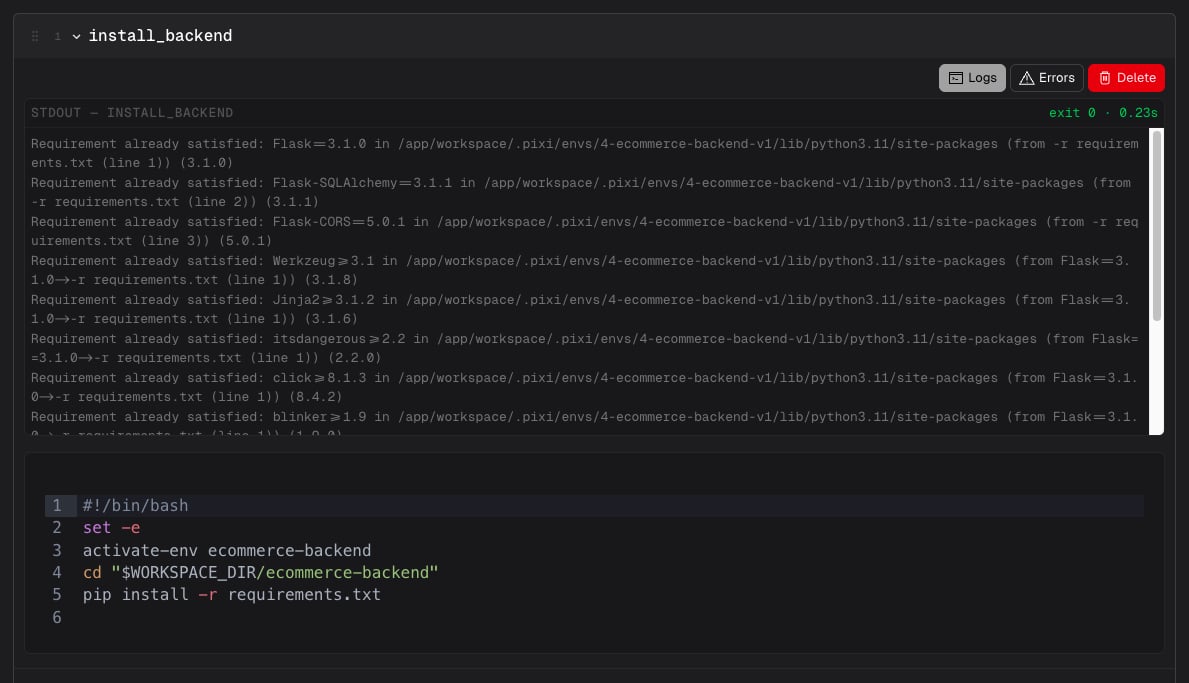Screen dimensions: 1189x683
Task: Click the Flask-SQLAlchemy==3.1.1 log line
Action: (581, 193)
